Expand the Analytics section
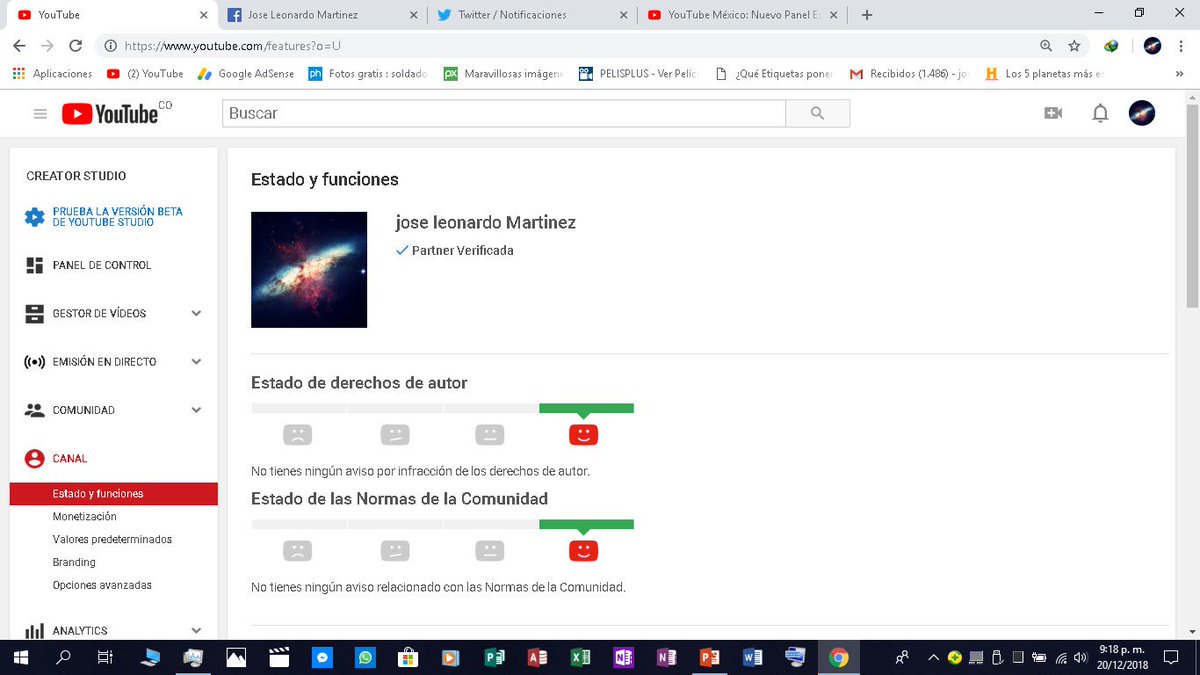Viewport: 1200px width, 675px height. pyautogui.click(x=197, y=631)
